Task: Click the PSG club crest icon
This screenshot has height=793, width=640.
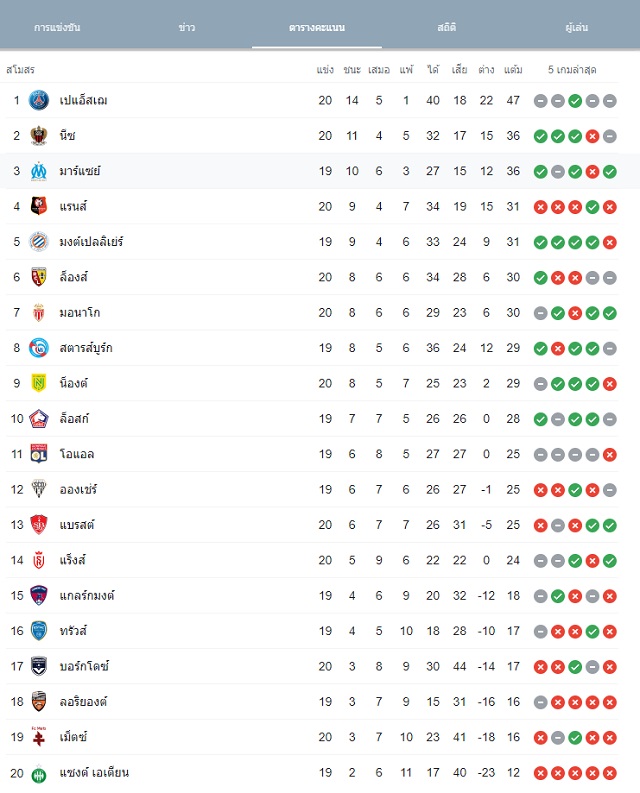Action: 39,100
